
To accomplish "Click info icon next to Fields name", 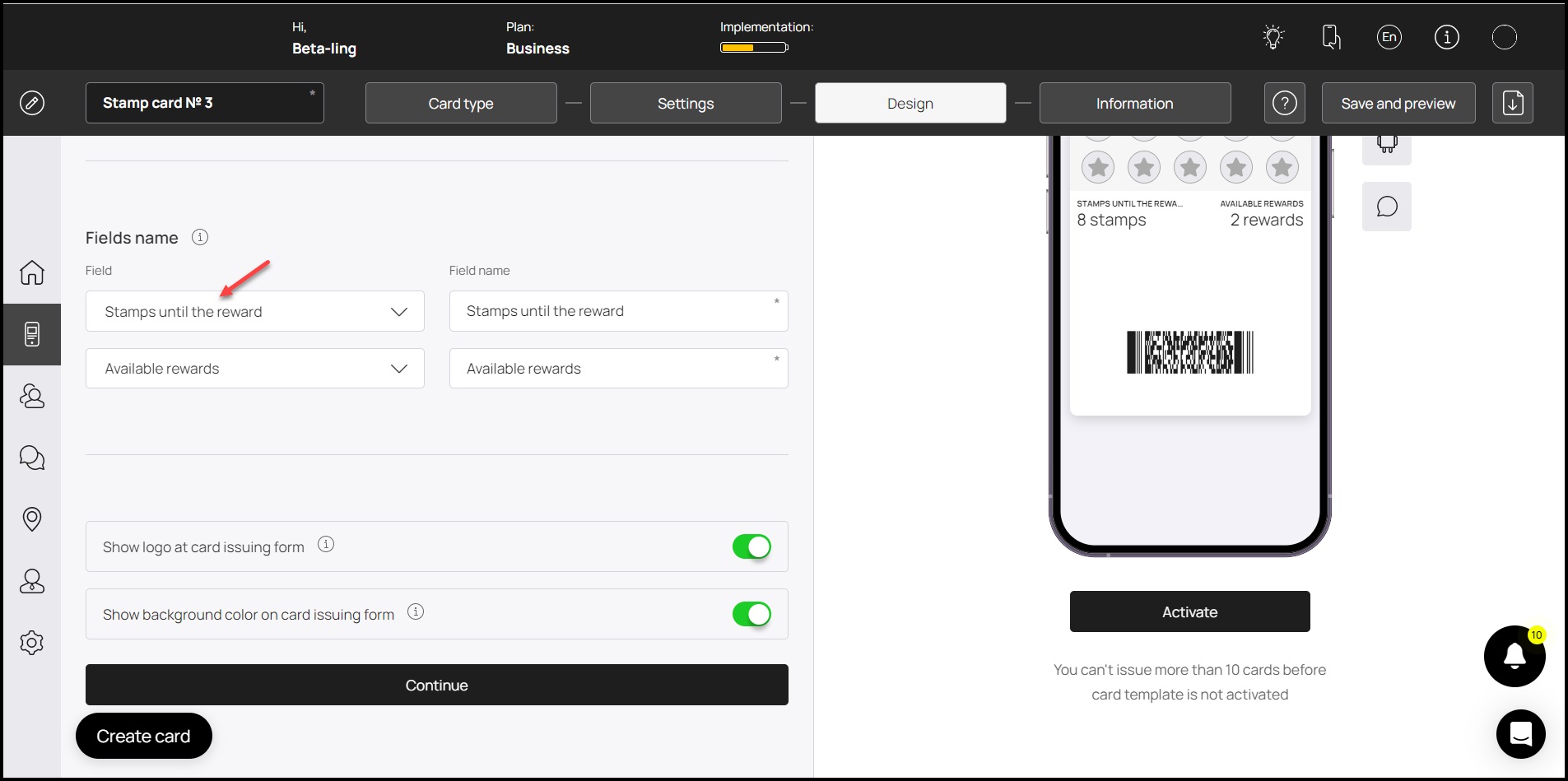I will click(x=200, y=237).
